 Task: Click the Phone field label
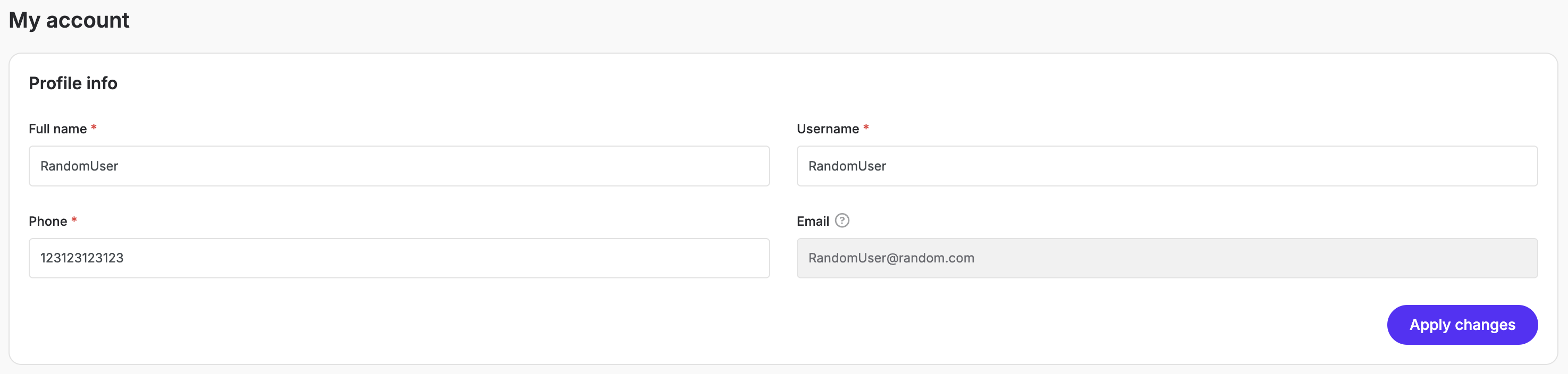click(47, 222)
